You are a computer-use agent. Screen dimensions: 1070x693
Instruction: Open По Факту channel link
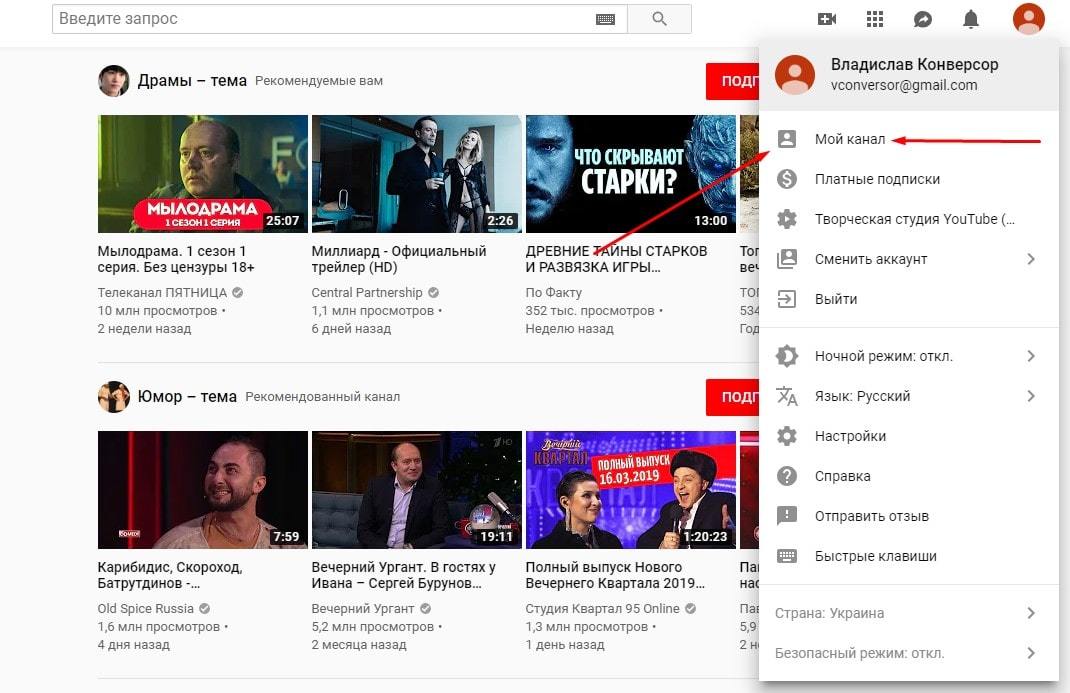click(x=553, y=293)
